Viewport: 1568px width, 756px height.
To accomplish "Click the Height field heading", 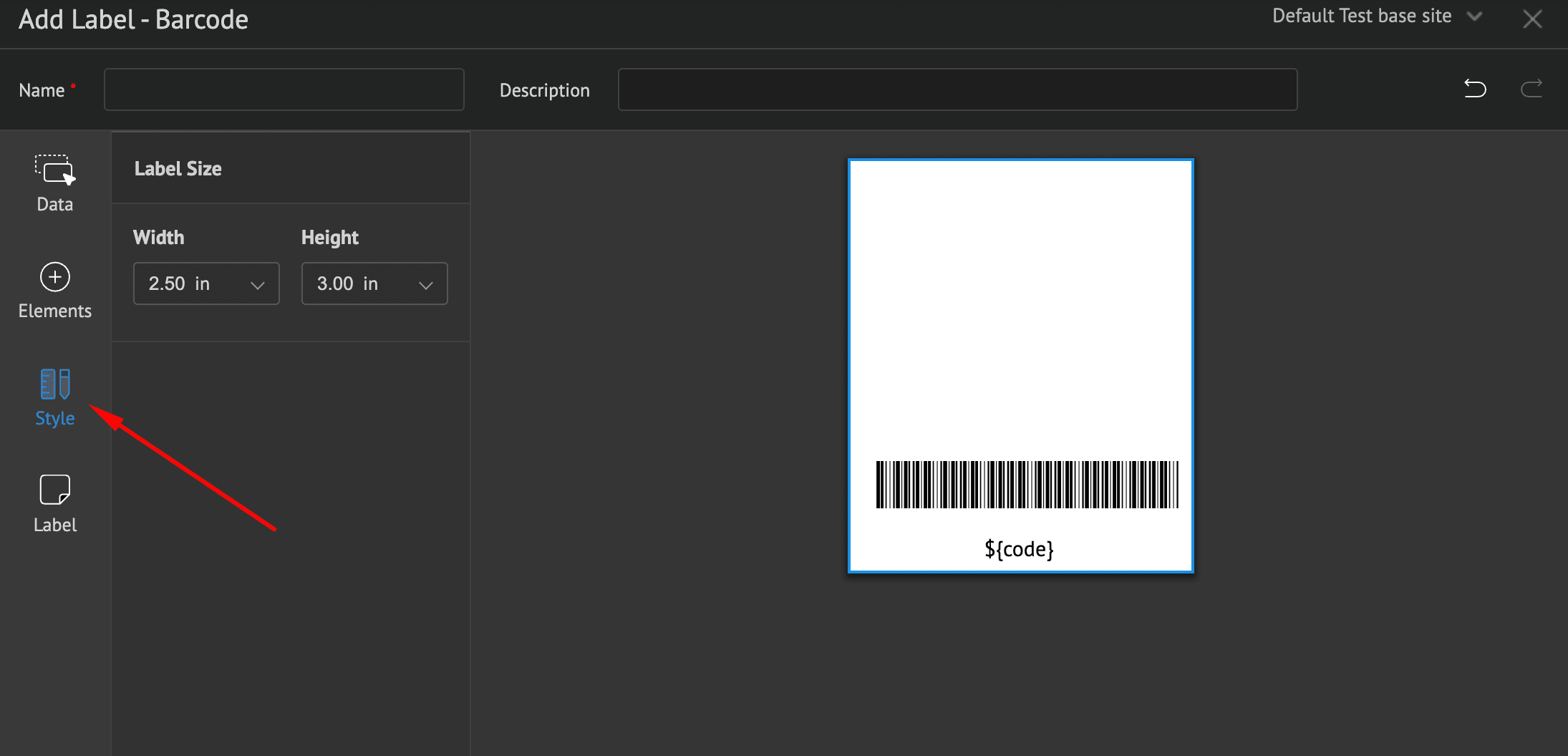I will [x=330, y=238].
